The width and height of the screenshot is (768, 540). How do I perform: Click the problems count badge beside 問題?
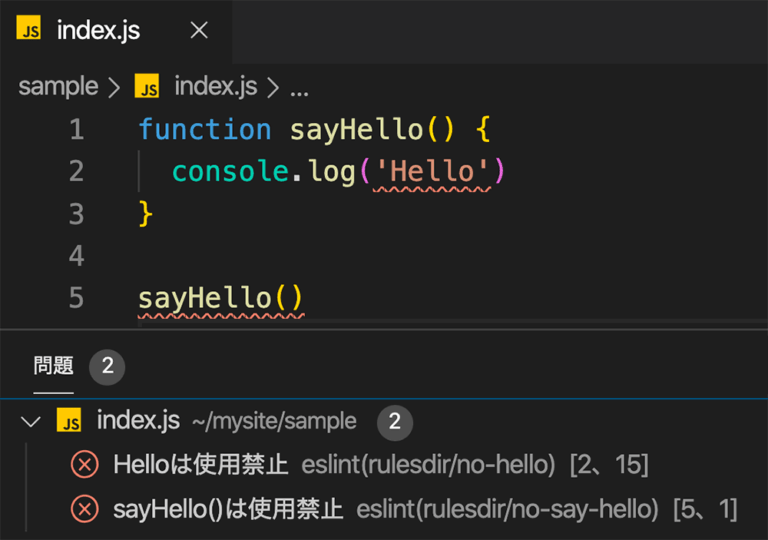click(x=107, y=367)
